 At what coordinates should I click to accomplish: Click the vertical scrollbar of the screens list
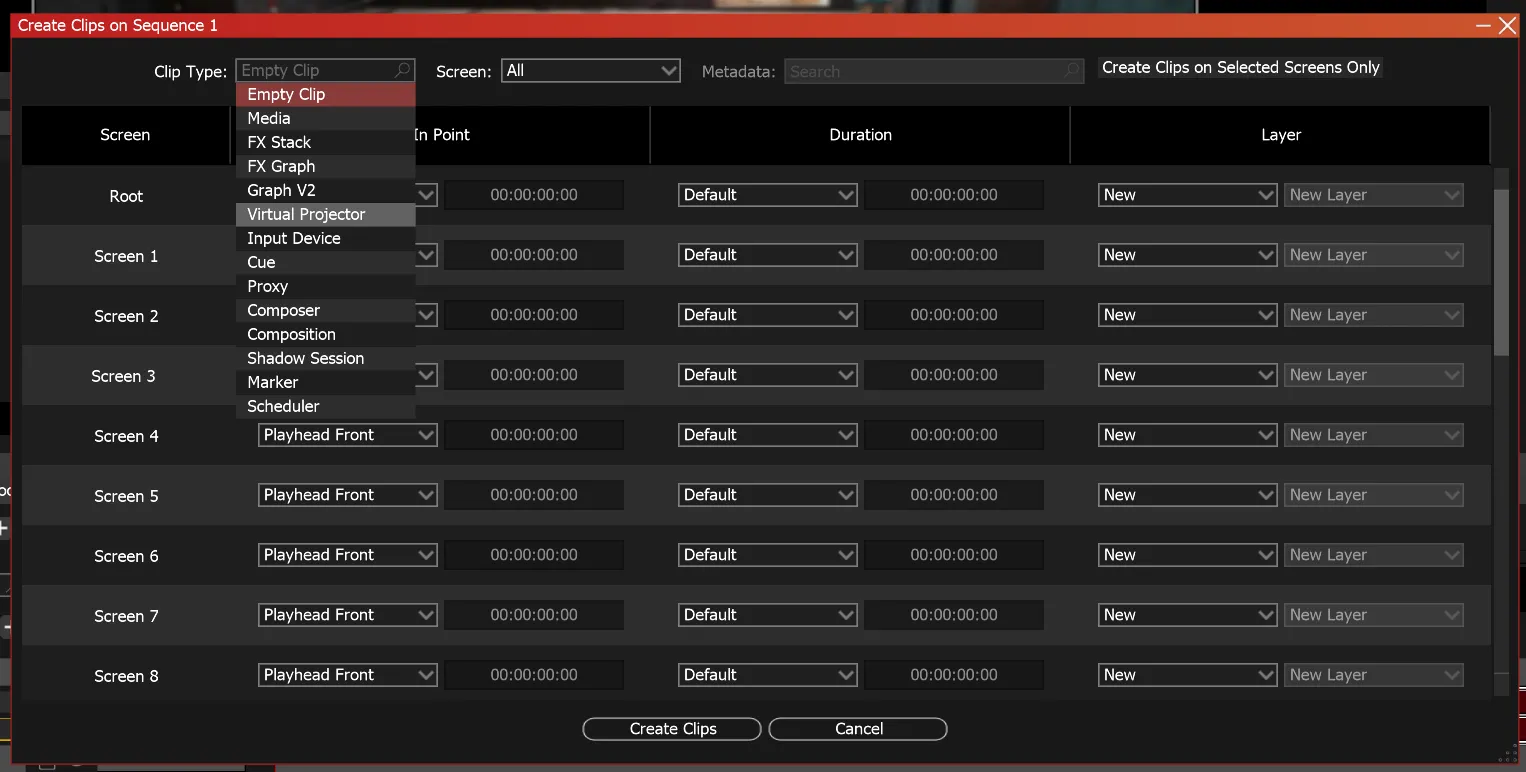click(1501, 270)
